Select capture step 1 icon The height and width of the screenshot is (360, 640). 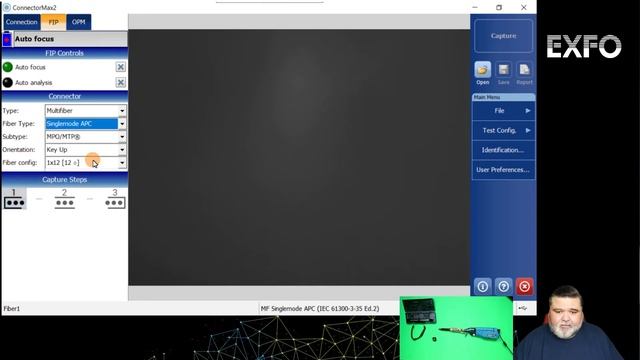[14, 199]
